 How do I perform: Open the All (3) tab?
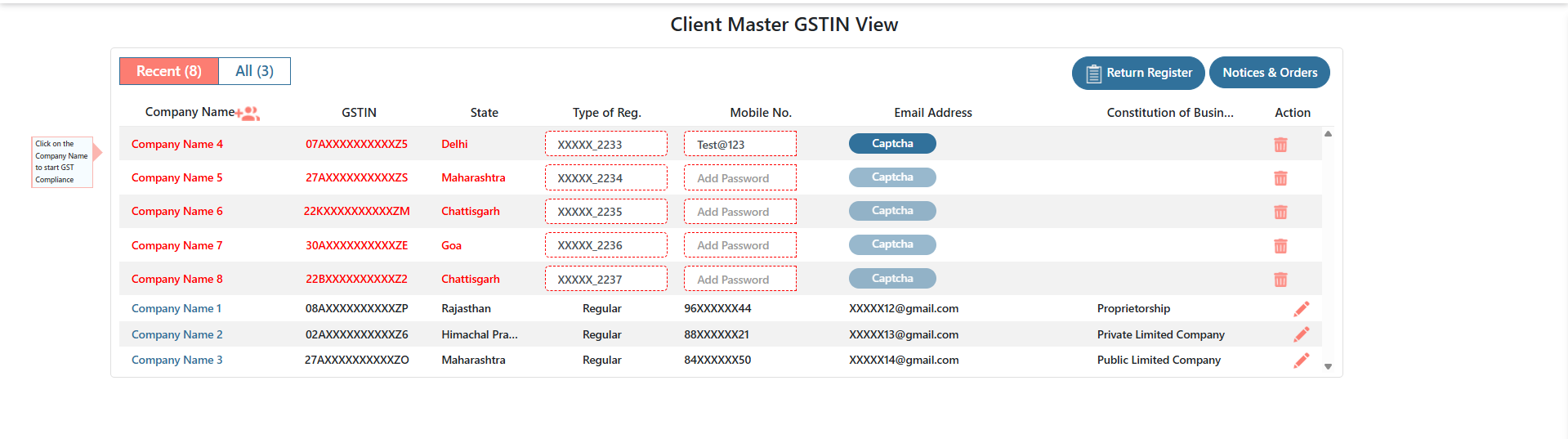coord(254,71)
